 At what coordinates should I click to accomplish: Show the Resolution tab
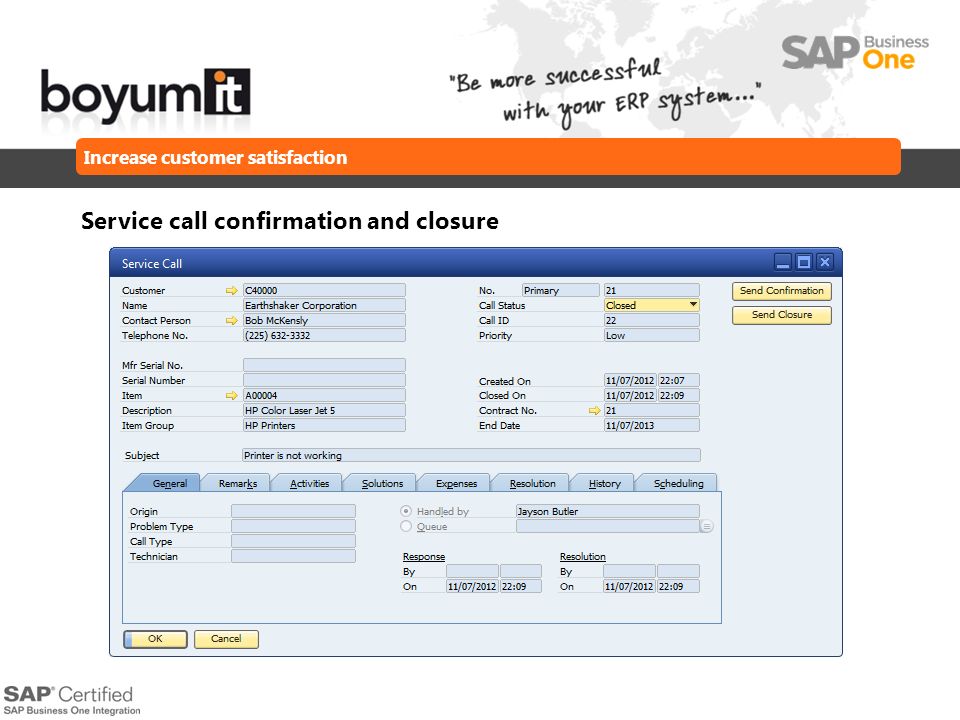point(533,483)
